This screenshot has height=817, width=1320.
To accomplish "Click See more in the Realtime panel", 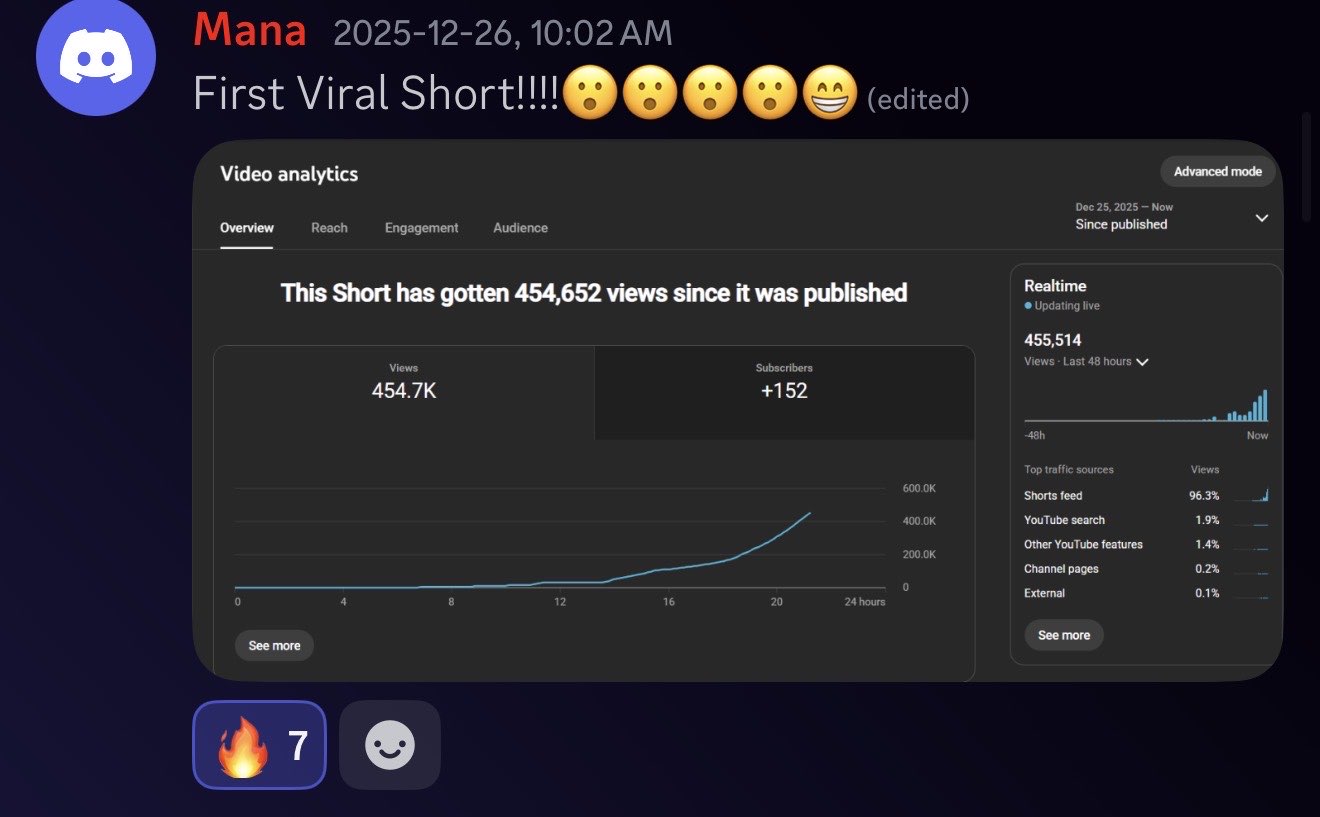I will (x=1063, y=635).
